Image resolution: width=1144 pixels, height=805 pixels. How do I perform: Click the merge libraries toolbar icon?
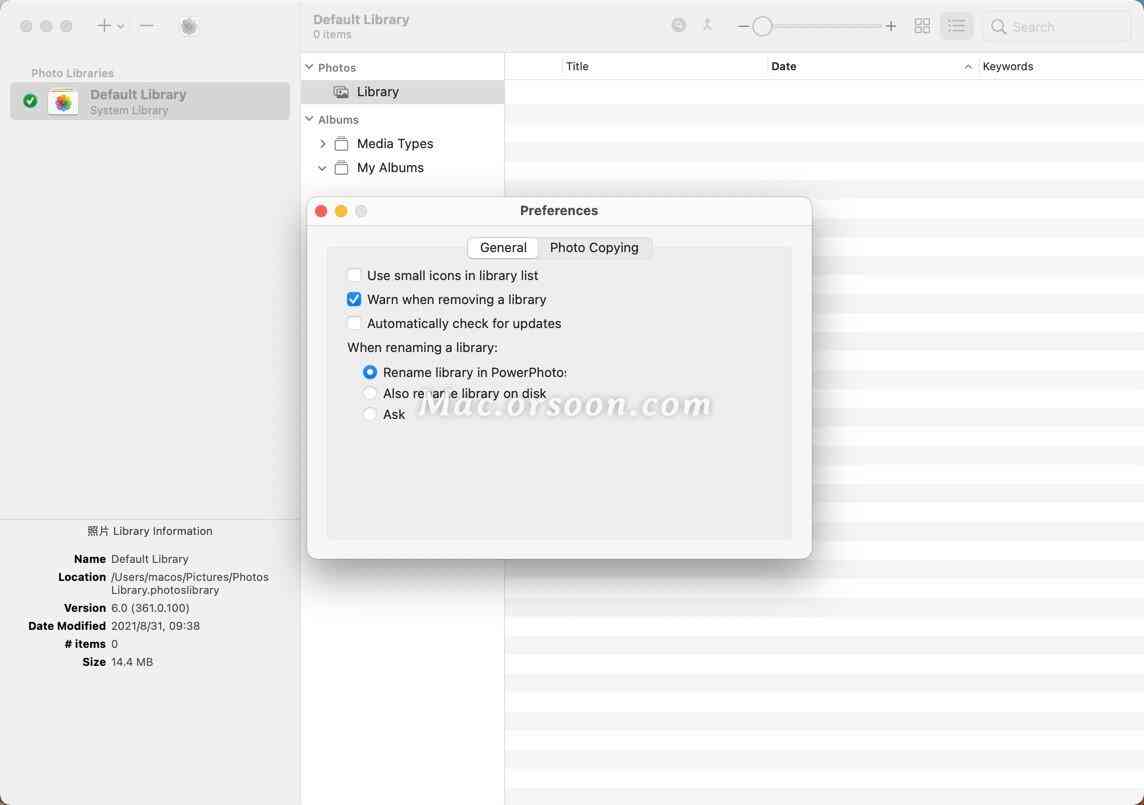click(707, 26)
